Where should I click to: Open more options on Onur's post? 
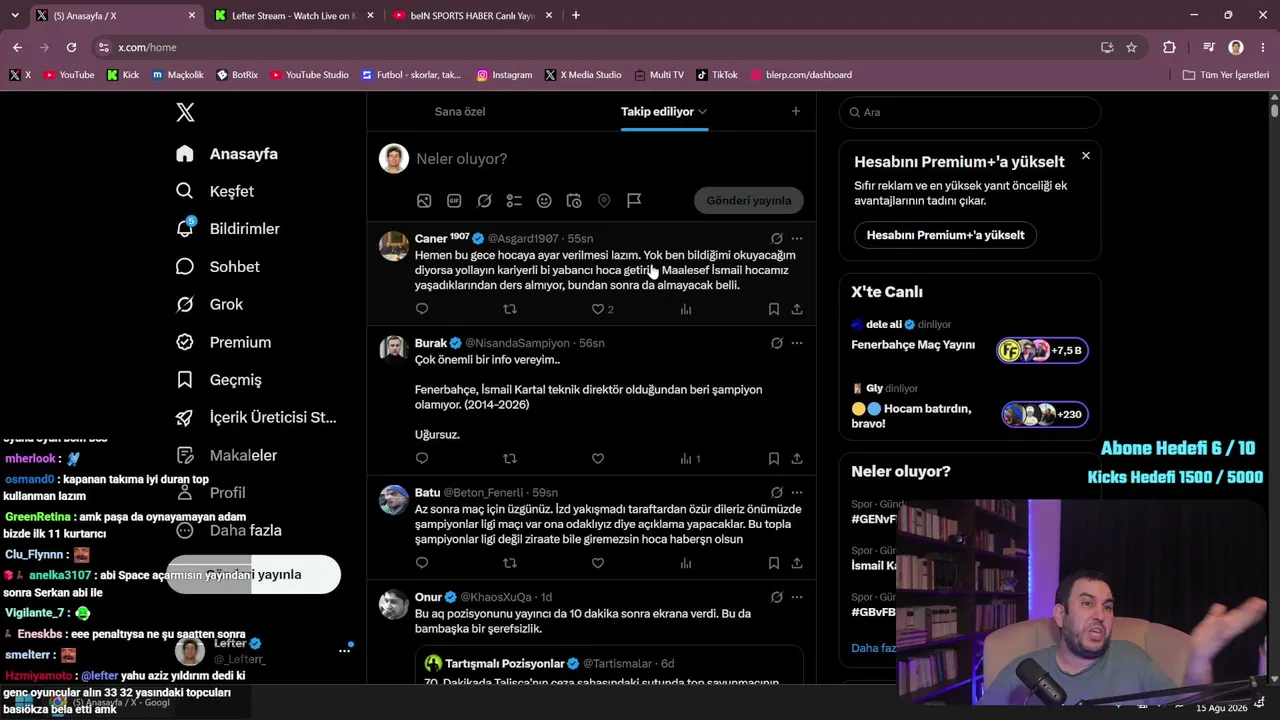(797, 597)
